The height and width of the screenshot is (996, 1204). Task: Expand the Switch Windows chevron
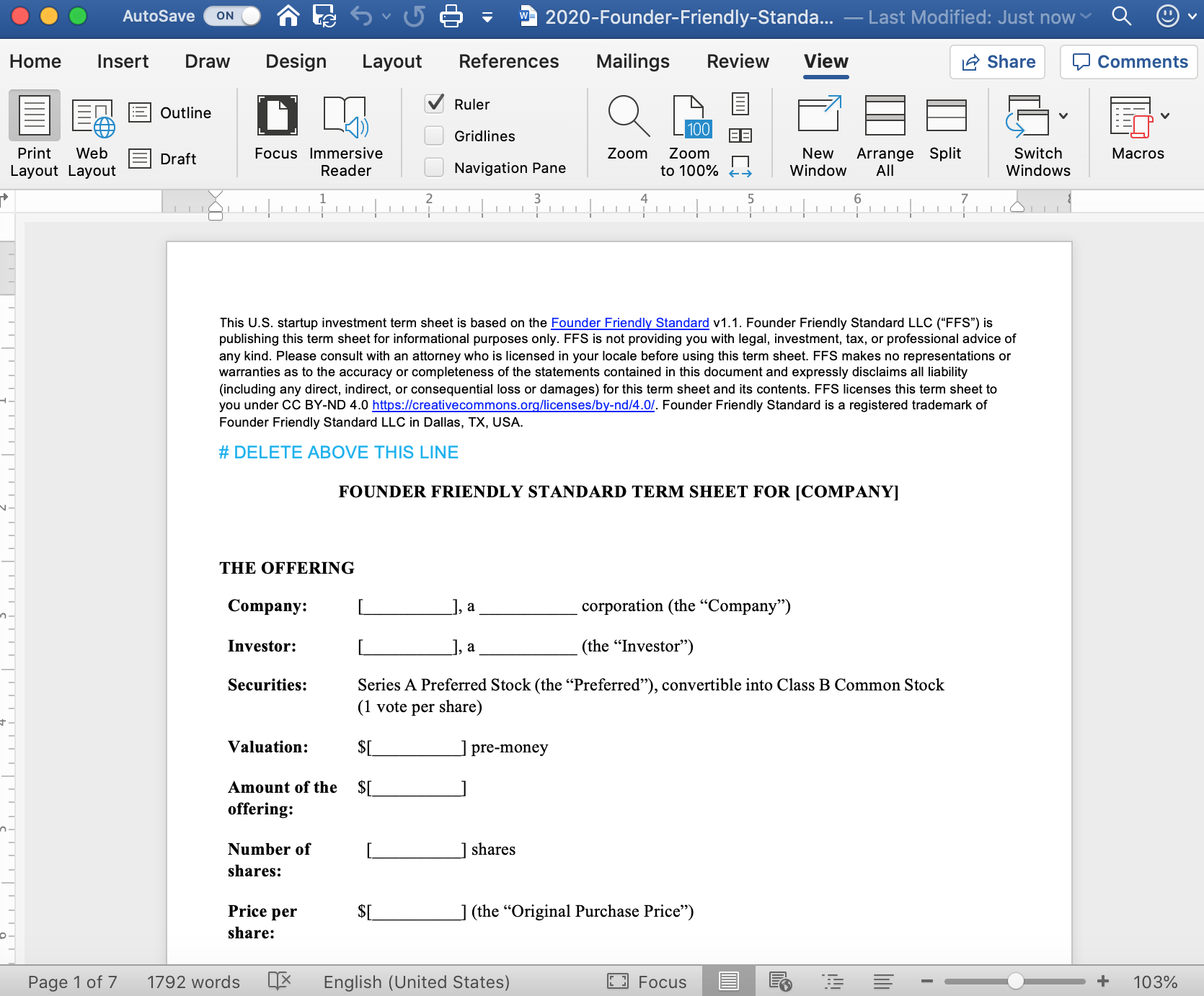pyautogui.click(x=1063, y=115)
